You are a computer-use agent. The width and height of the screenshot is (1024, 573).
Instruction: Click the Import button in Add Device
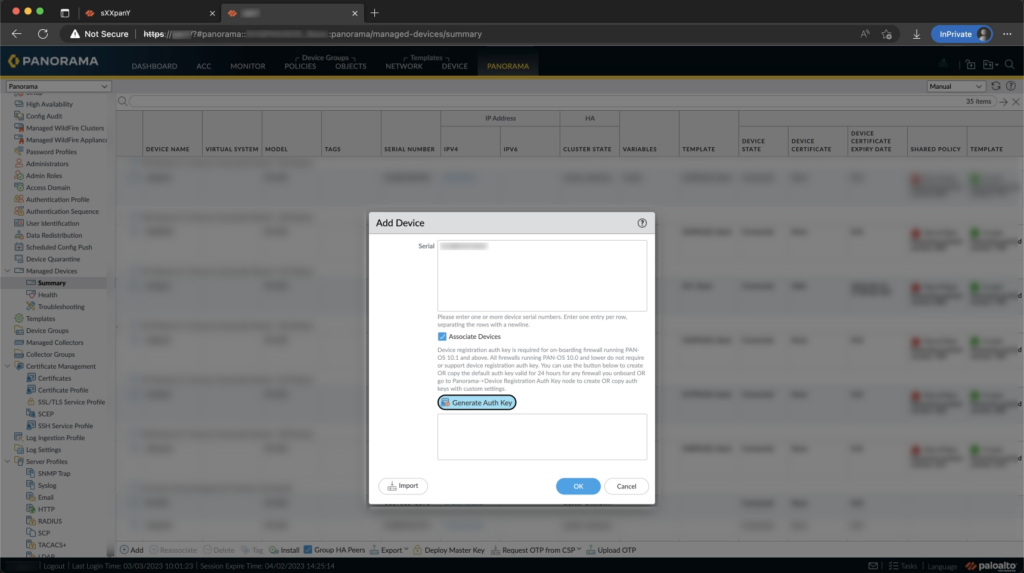click(x=403, y=486)
